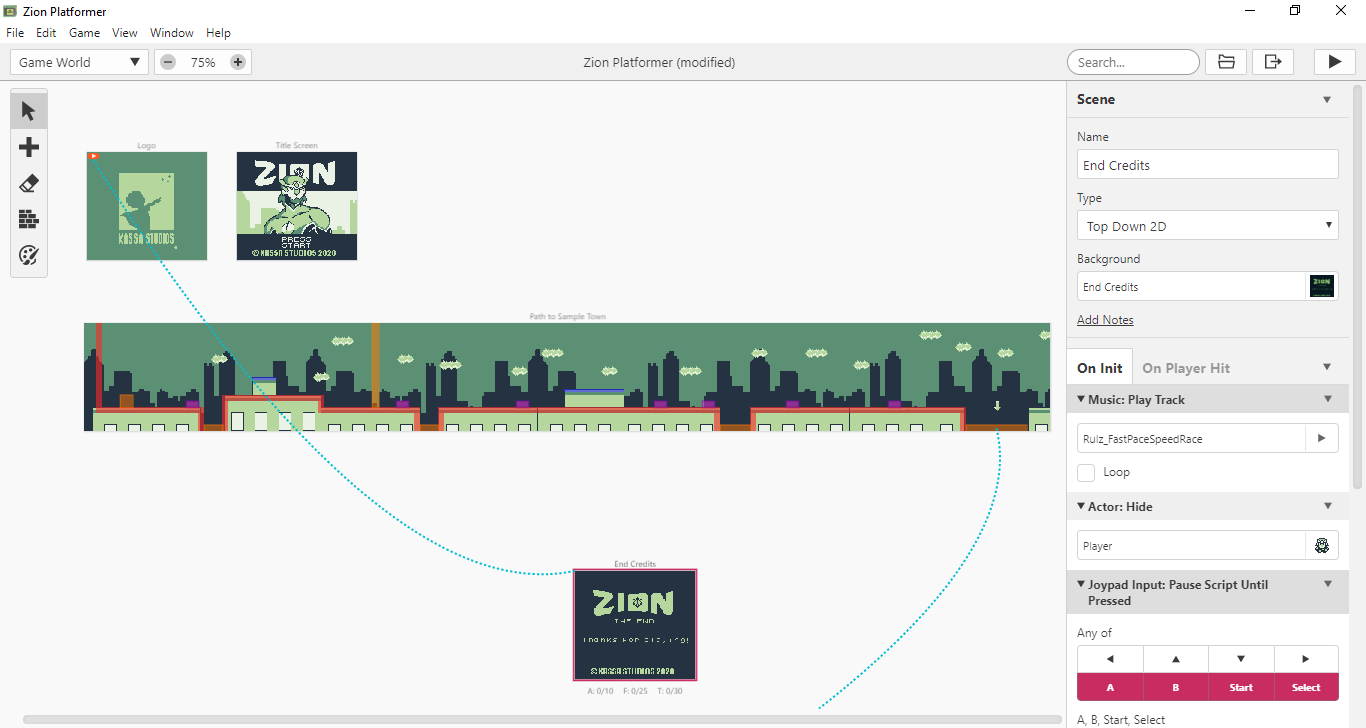The height and width of the screenshot is (728, 1366).
Task: Select the arrow Select tool
Action: pos(29,111)
